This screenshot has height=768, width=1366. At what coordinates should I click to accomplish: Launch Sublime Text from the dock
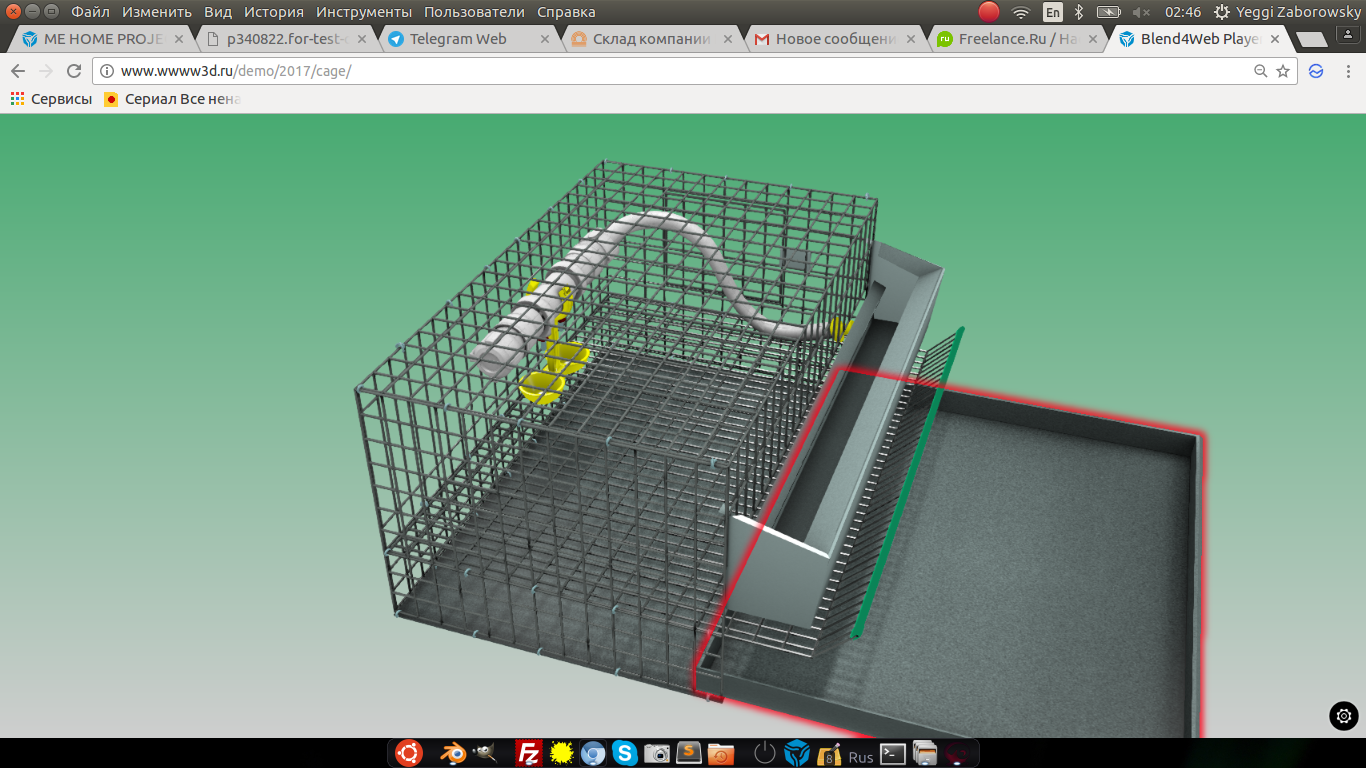click(x=689, y=753)
